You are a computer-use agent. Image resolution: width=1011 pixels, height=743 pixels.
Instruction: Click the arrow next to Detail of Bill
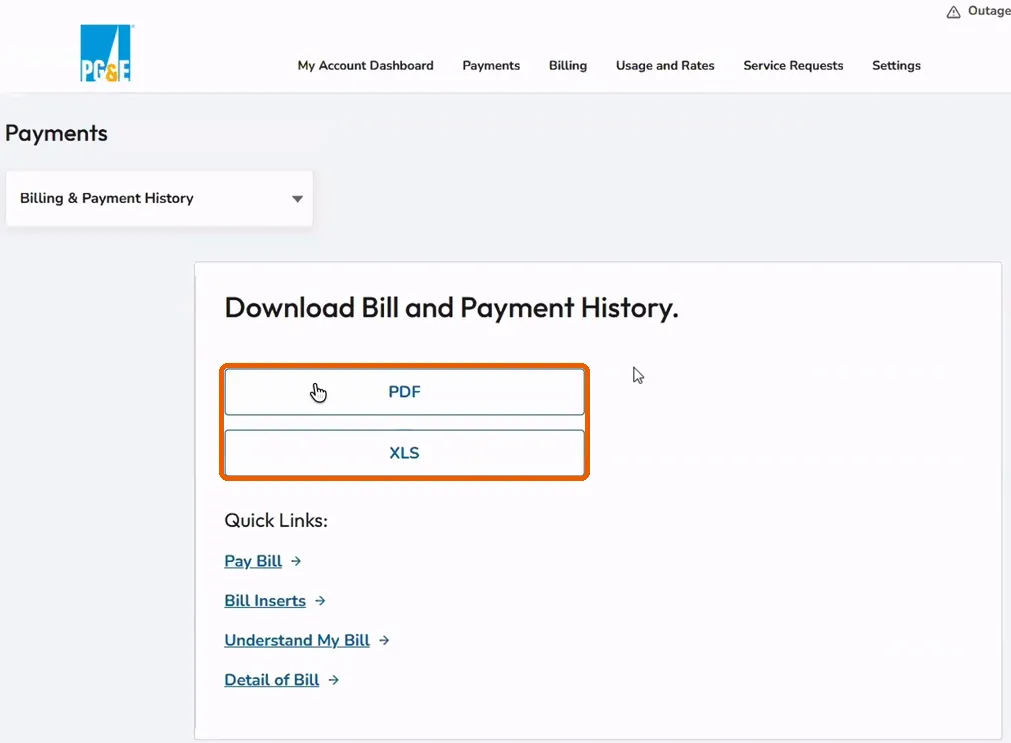(x=333, y=680)
